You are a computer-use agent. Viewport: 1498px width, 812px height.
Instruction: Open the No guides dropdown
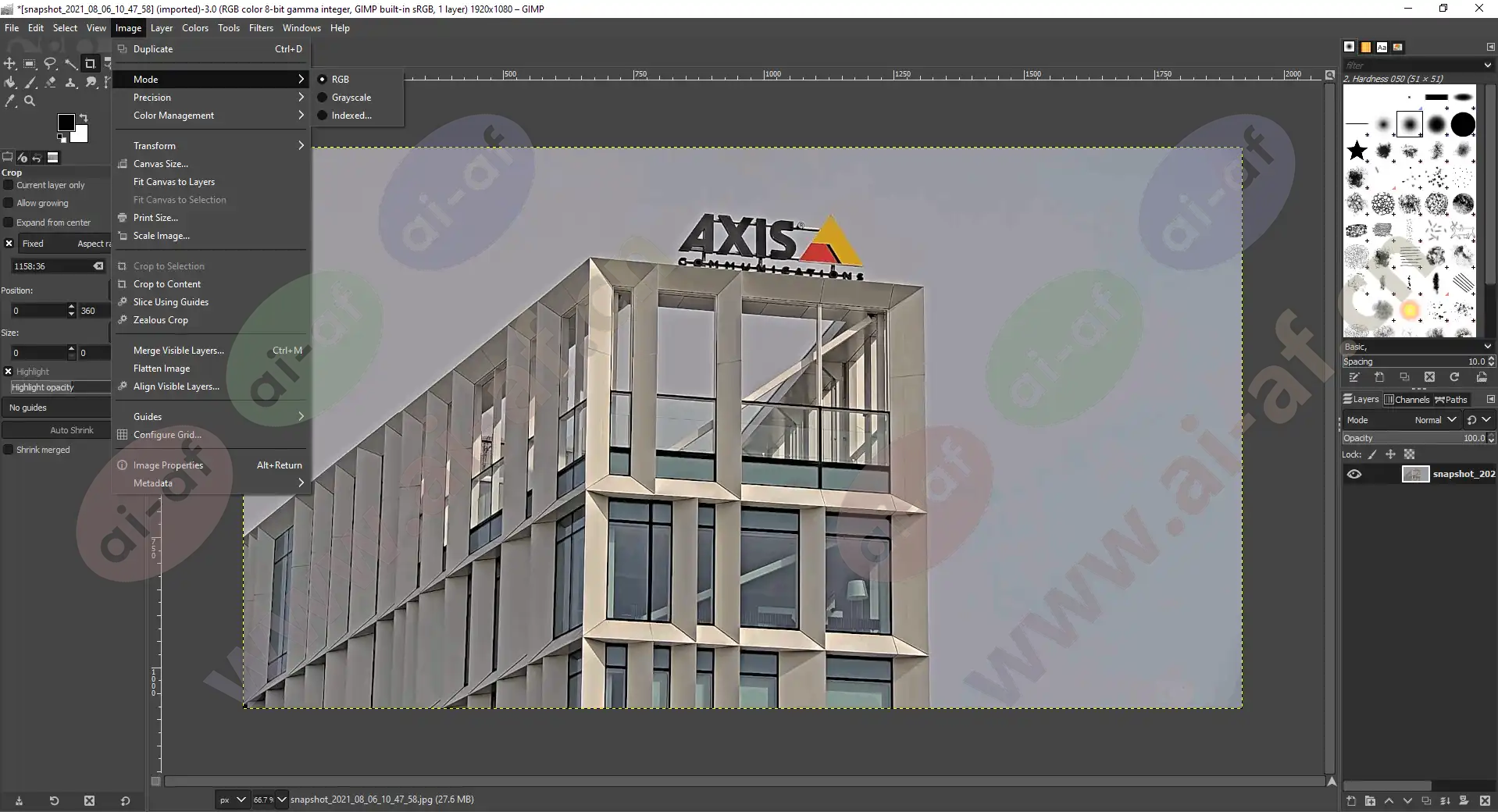(56, 408)
